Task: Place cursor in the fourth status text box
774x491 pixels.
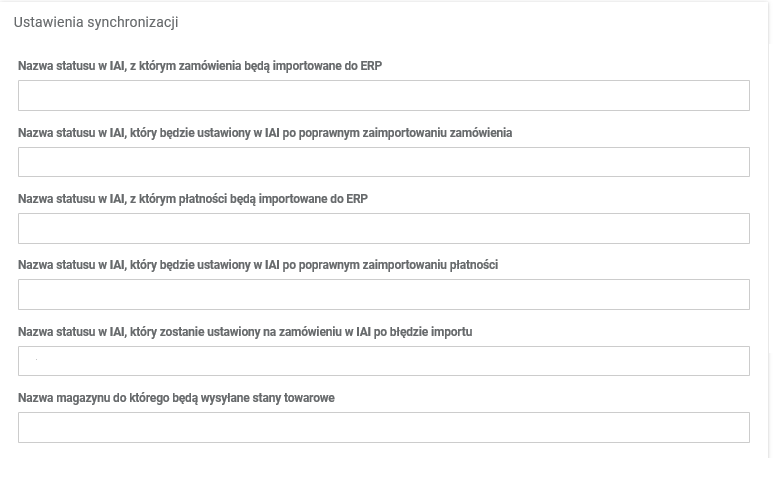Action: tap(383, 295)
